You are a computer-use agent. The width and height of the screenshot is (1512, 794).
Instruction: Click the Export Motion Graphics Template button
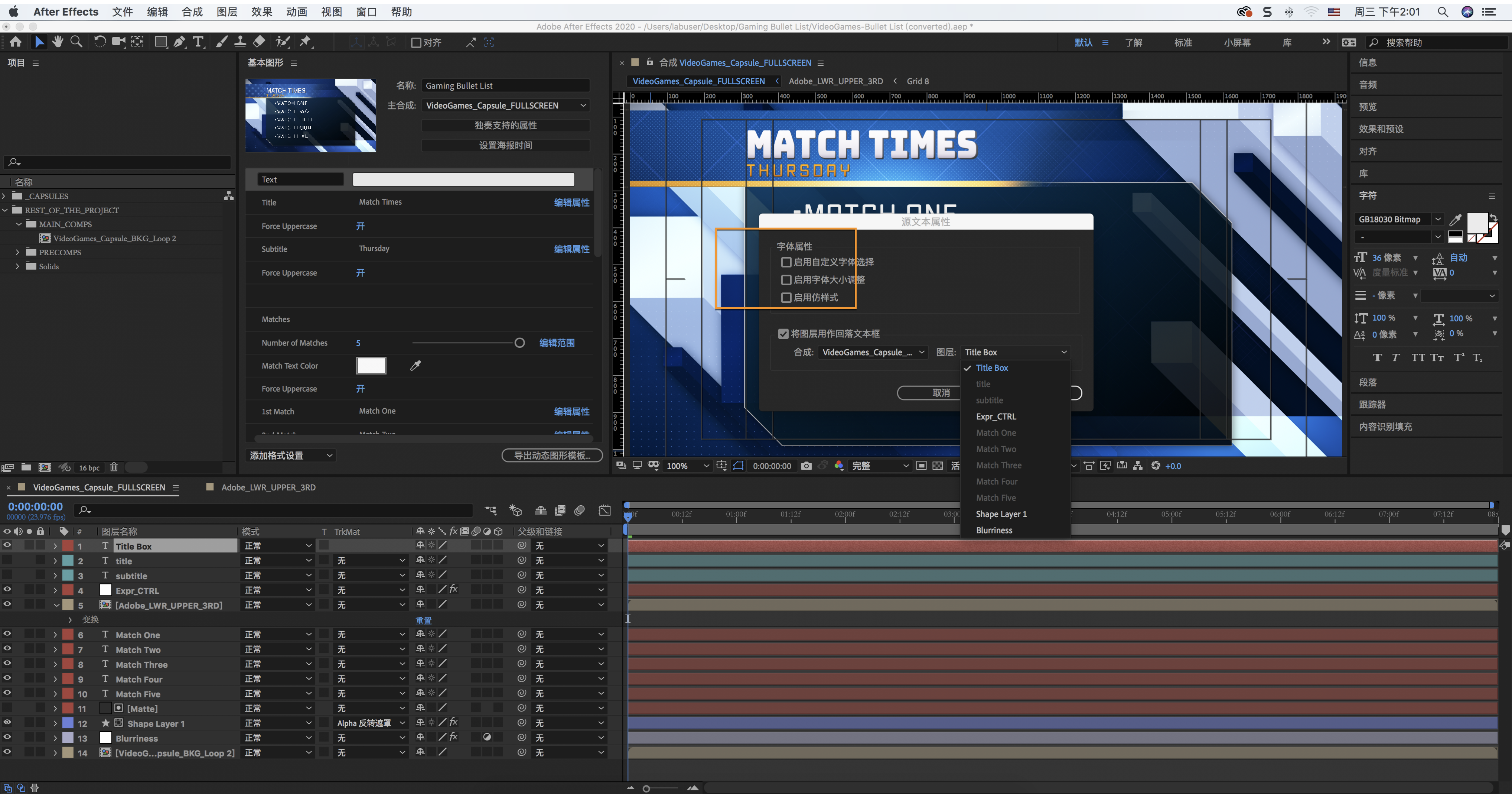pyautogui.click(x=552, y=456)
